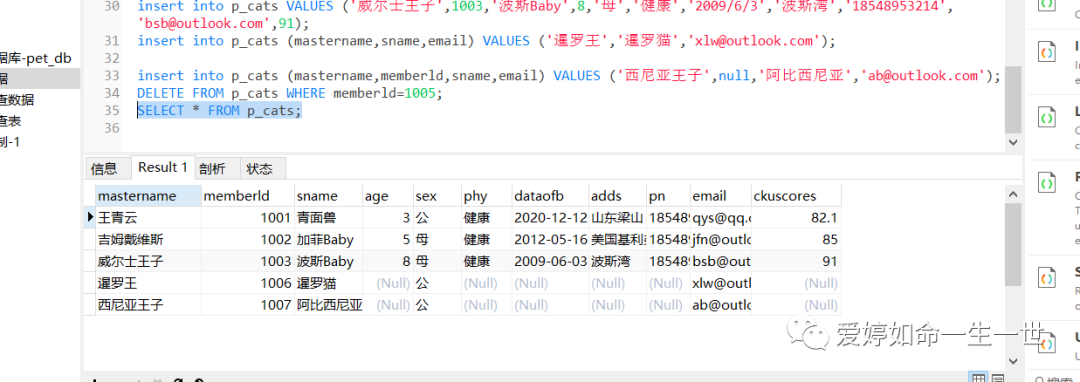This screenshot has height=382, width=1080.
Task: Select the 查表 item in the left tree
Action: [11, 121]
